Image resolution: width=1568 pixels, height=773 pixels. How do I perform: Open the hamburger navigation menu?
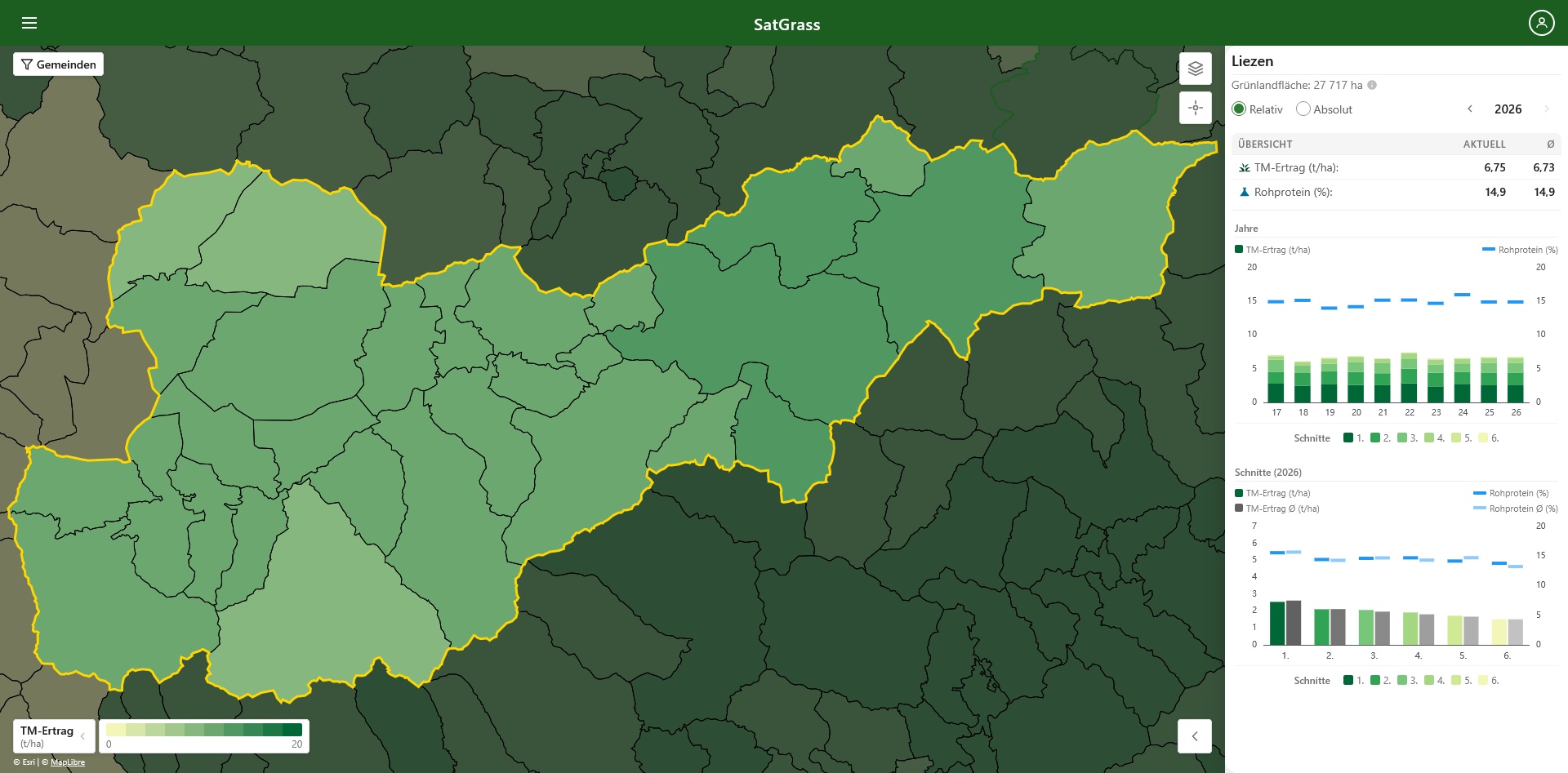point(29,23)
